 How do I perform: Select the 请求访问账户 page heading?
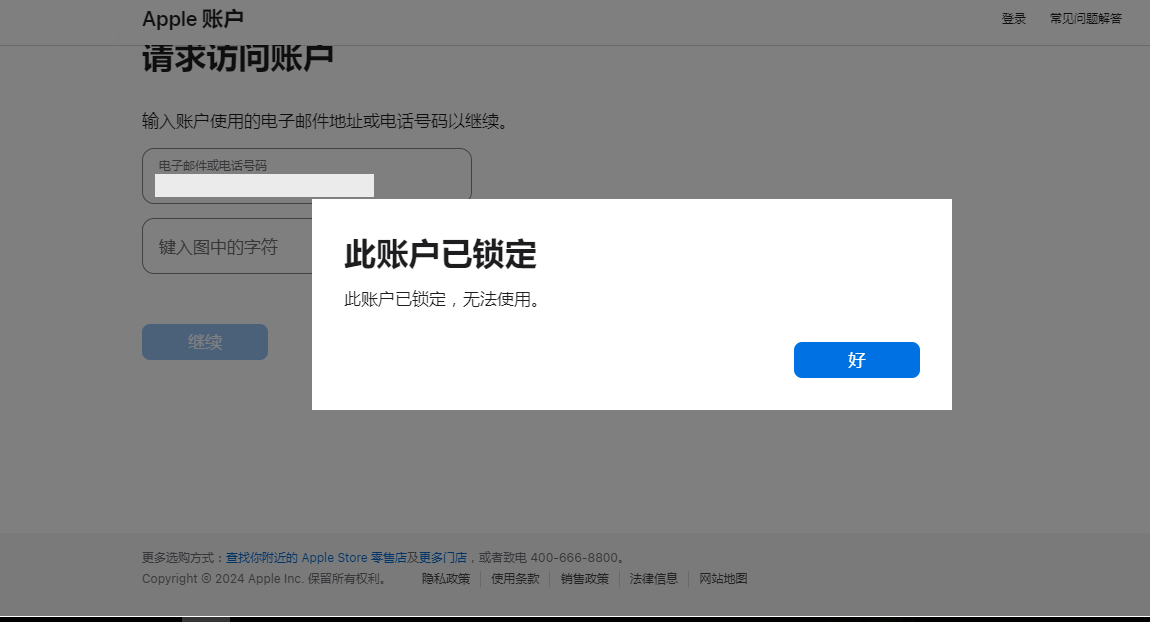pyautogui.click(x=238, y=59)
